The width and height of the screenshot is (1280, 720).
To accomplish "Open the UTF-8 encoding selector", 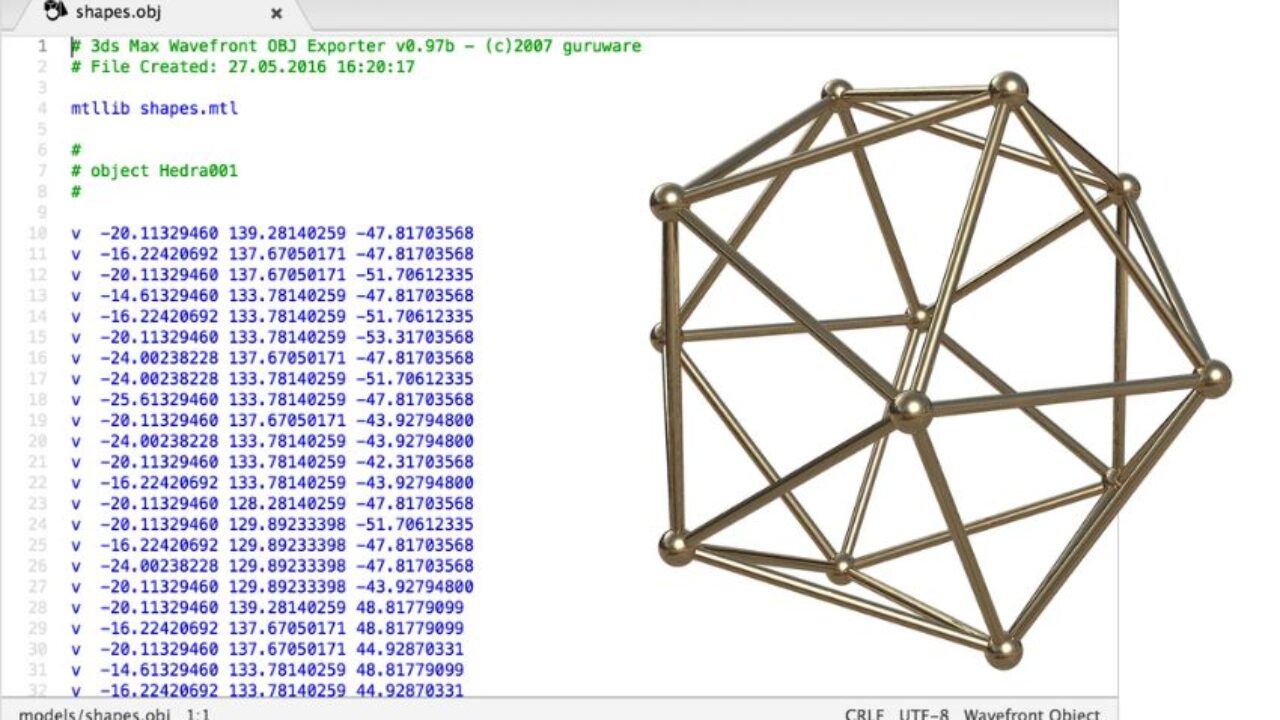I will (924, 714).
